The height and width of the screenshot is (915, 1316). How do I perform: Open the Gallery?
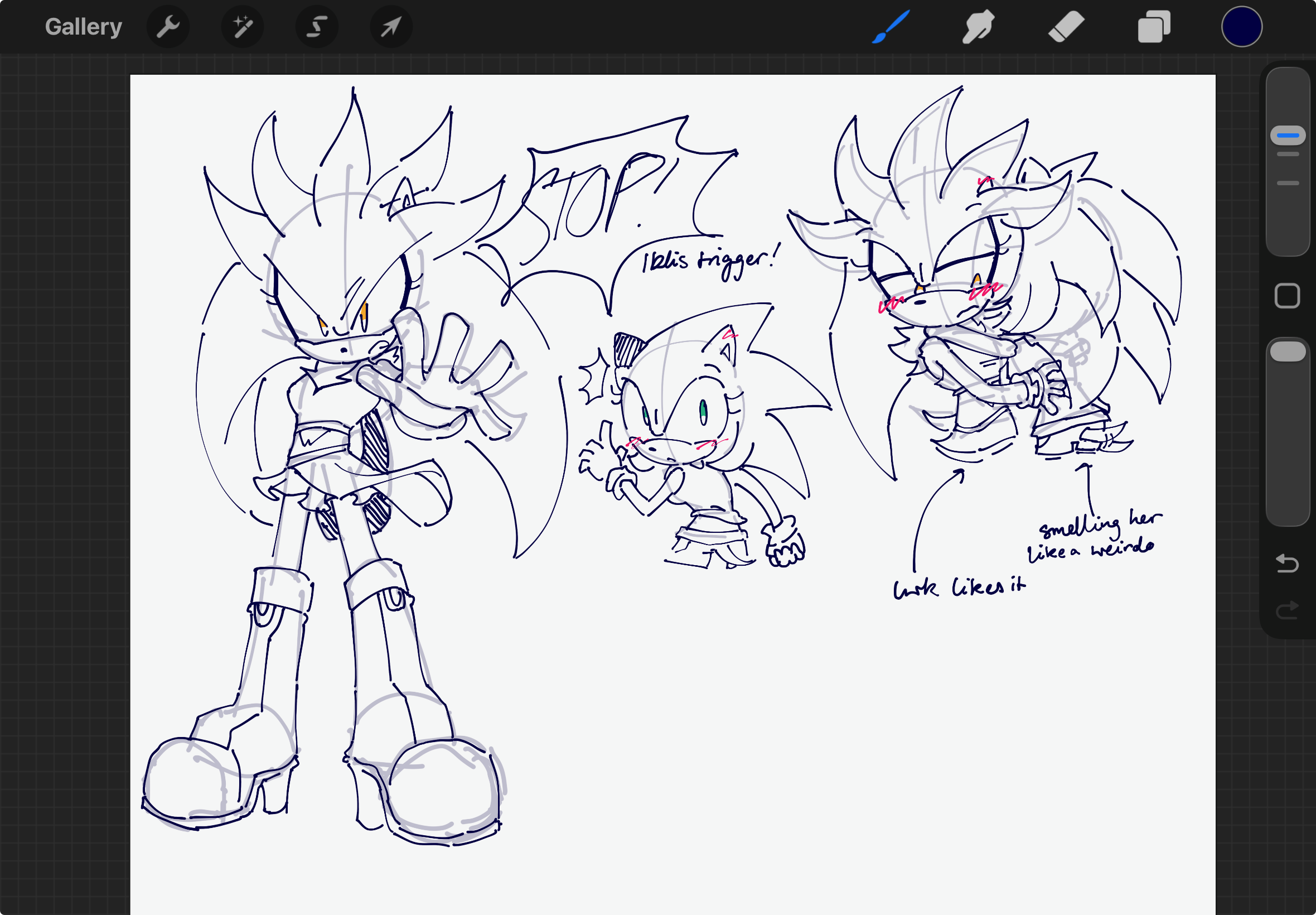click(x=84, y=27)
